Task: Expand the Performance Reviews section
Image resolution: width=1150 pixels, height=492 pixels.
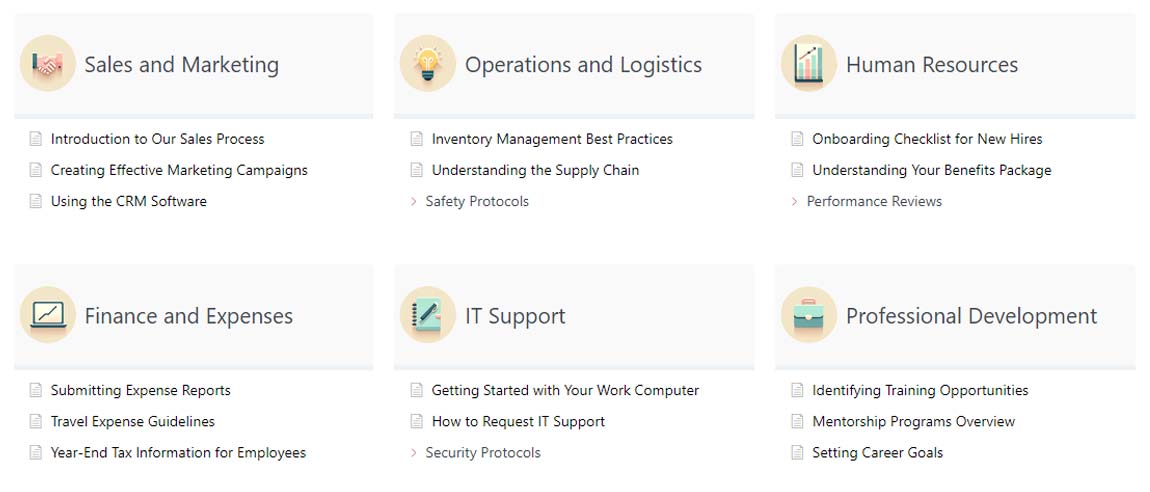Action: (x=795, y=202)
